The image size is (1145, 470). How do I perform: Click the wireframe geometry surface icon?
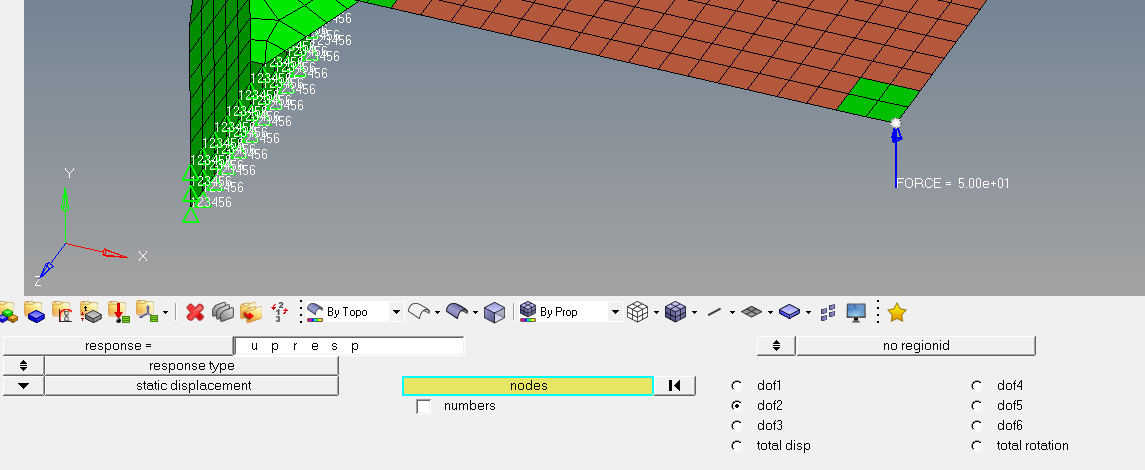click(418, 312)
